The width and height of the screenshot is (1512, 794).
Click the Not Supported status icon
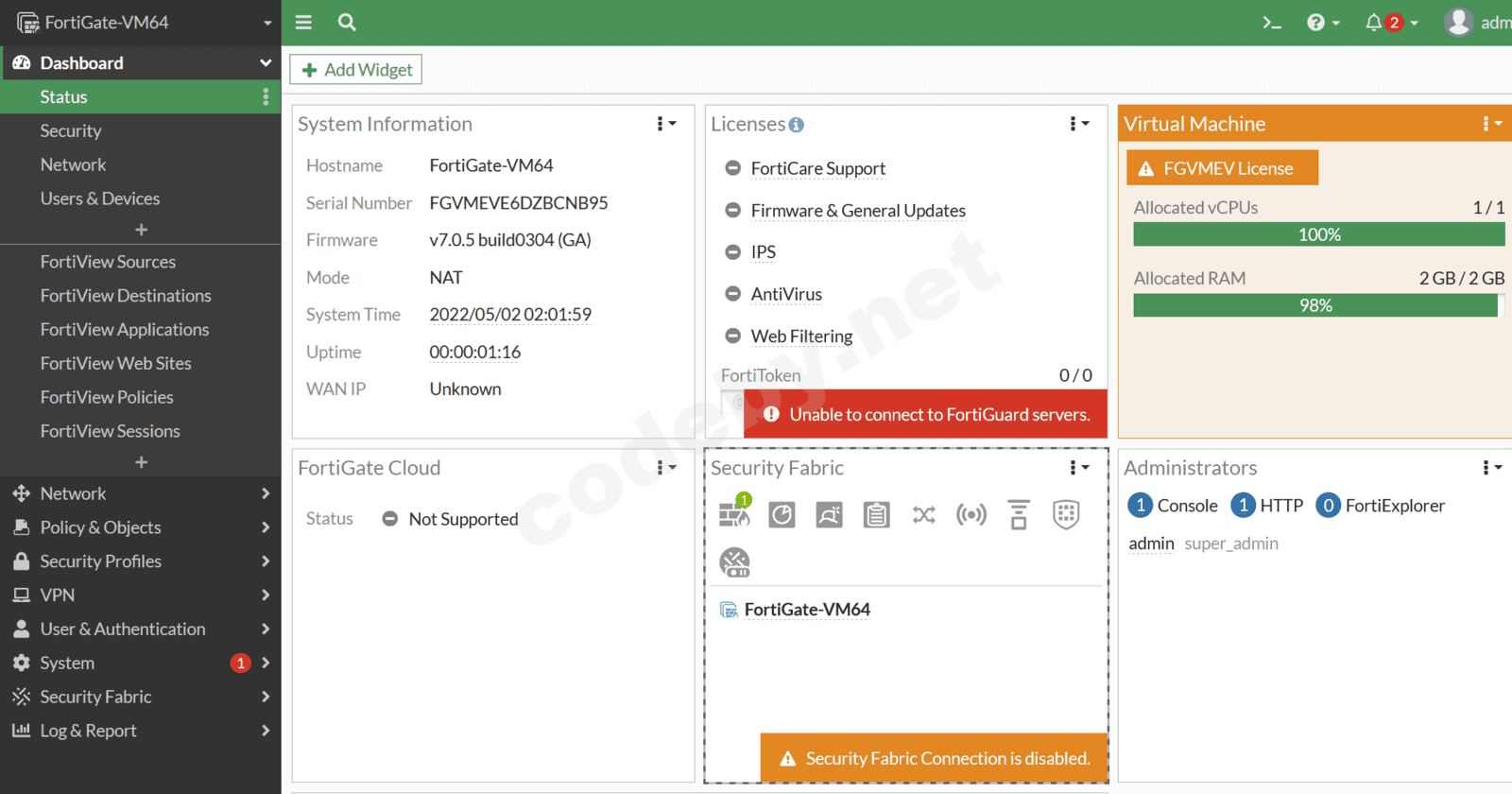coord(389,519)
